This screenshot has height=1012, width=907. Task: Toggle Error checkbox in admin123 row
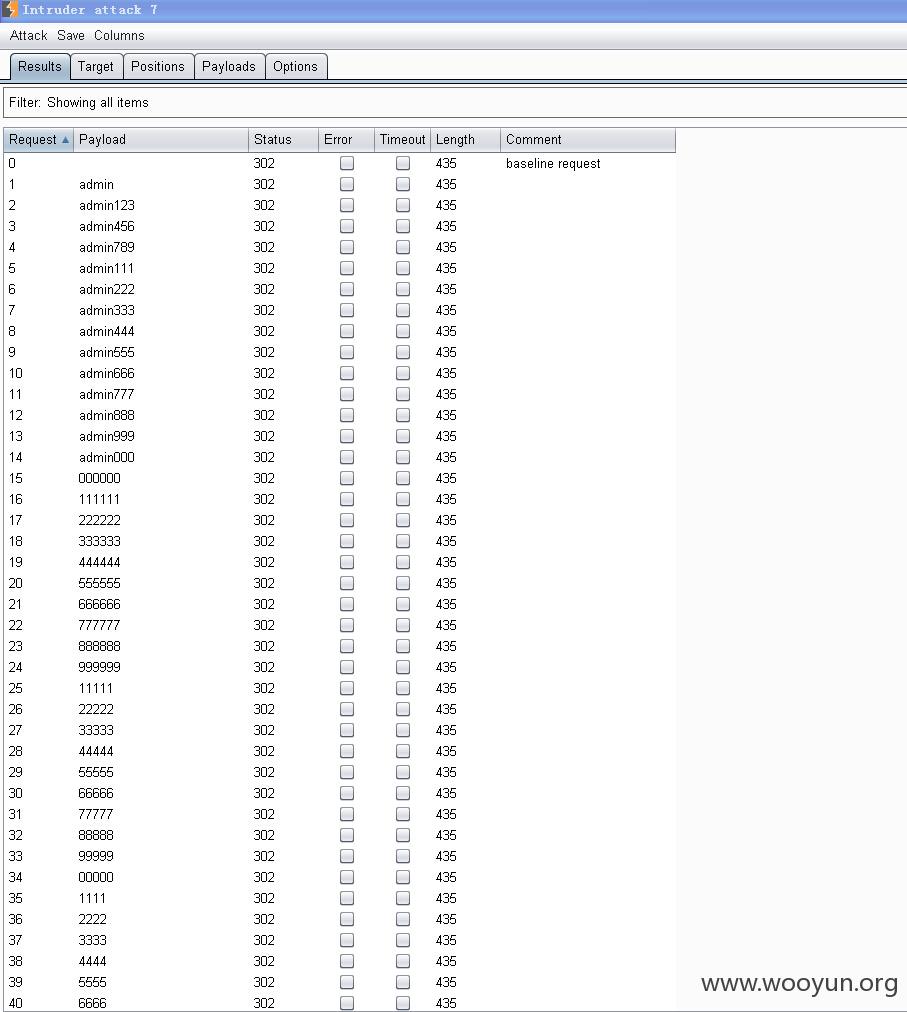click(x=347, y=205)
